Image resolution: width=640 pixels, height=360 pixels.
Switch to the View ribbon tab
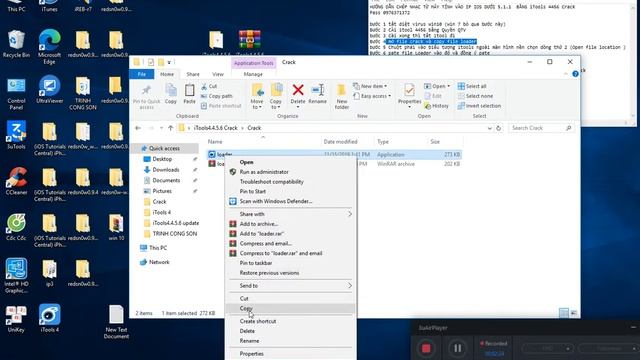[218, 74]
